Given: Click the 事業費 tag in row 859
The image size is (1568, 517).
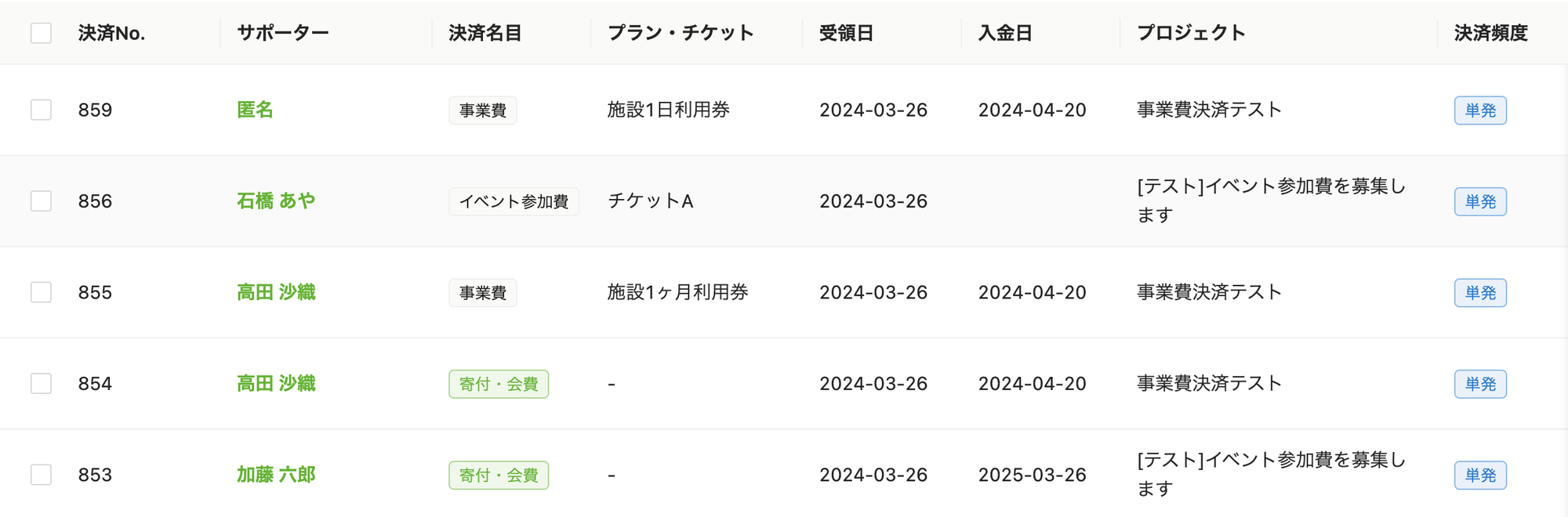Looking at the screenshot, I should tap(483, 110).
